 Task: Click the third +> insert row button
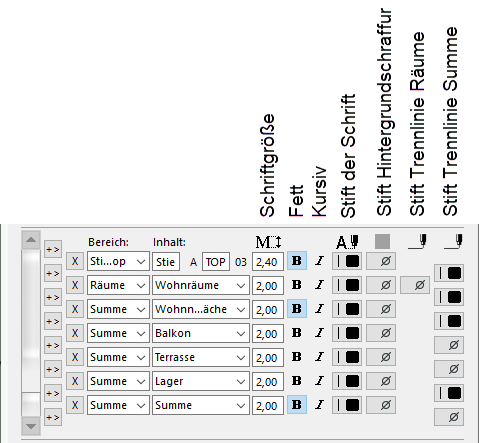(x=53, y=297)
